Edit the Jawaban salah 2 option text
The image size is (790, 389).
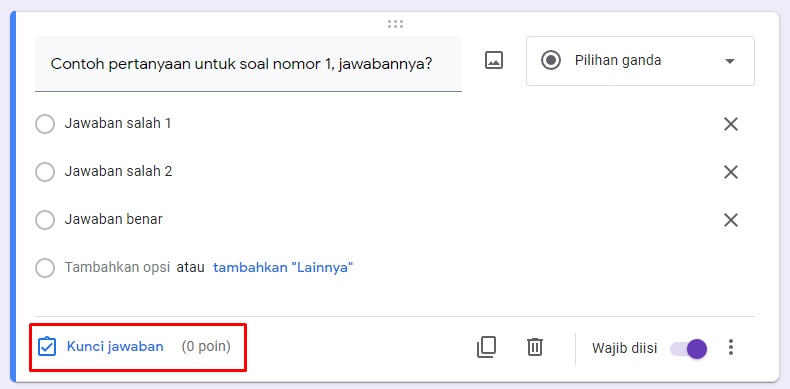(118, 172)
